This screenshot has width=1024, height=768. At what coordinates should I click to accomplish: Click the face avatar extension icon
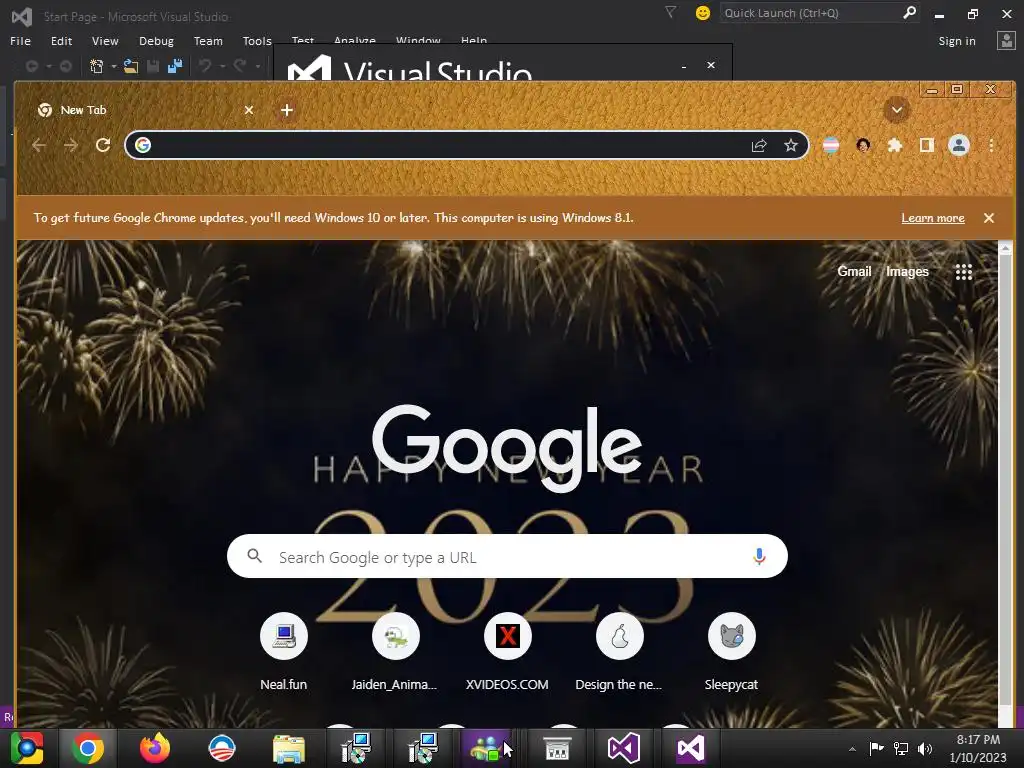[863, 145]
